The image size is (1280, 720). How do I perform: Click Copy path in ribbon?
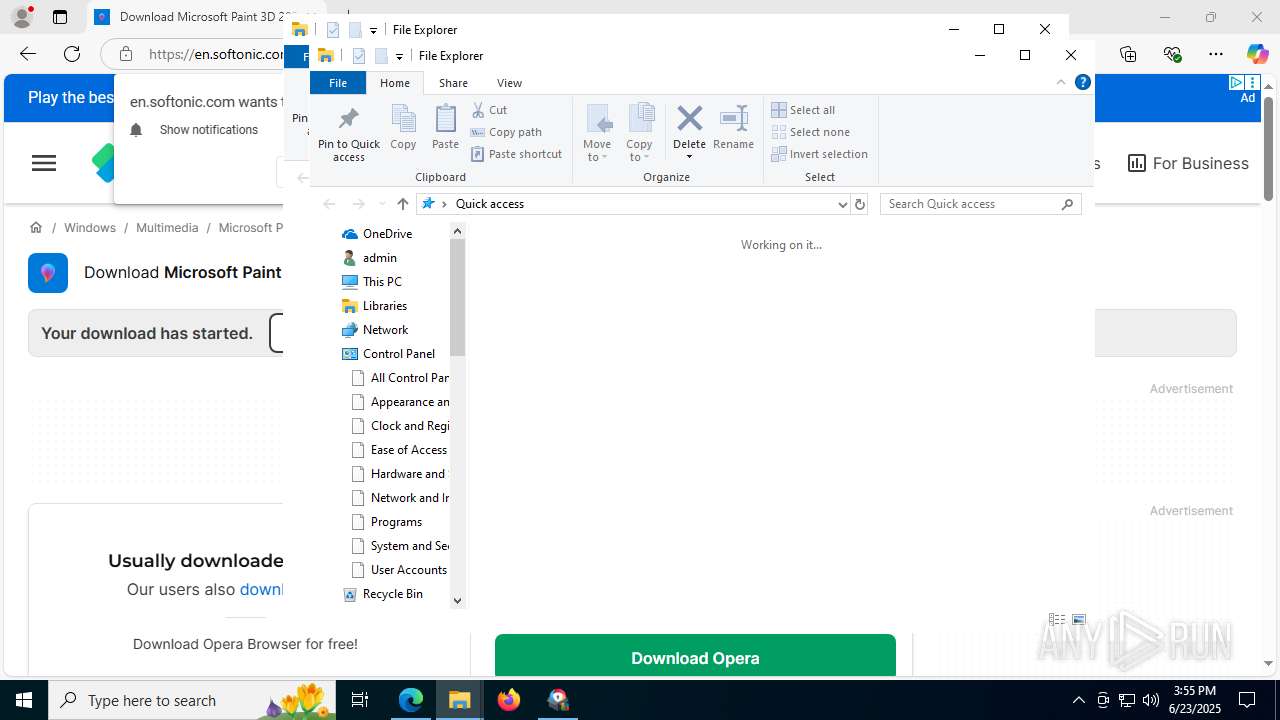[506, 132]
